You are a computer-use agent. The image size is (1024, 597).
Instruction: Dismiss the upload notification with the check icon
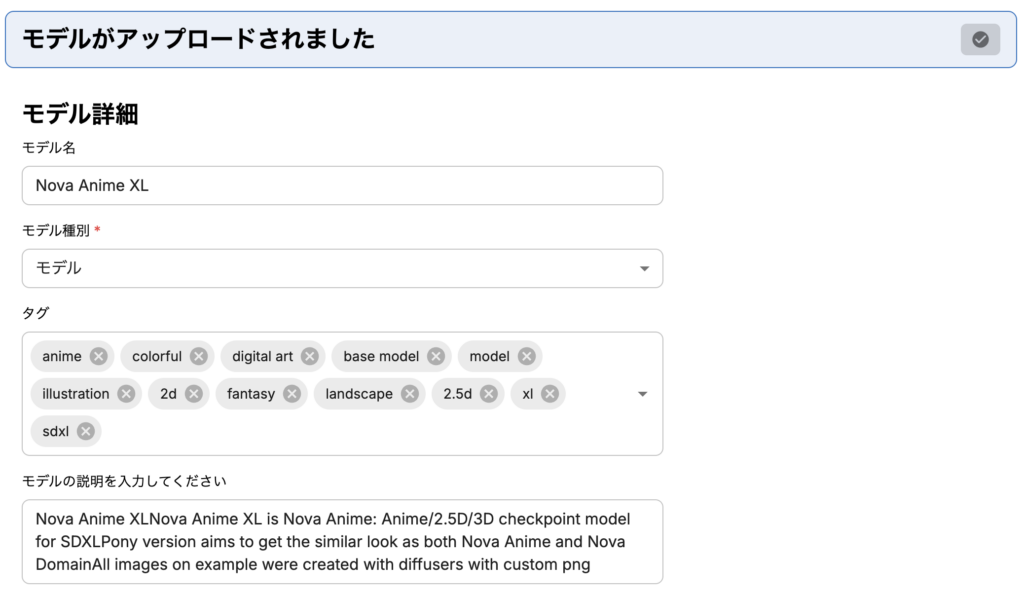click(x=980, y=39)
